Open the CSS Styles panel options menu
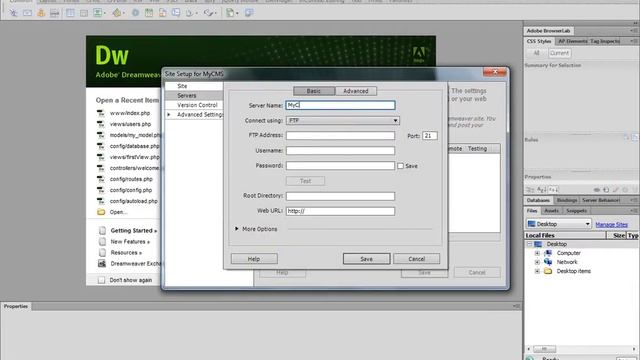Image resolution: width=640 pixels, height=360 pixels. point(633,41)
